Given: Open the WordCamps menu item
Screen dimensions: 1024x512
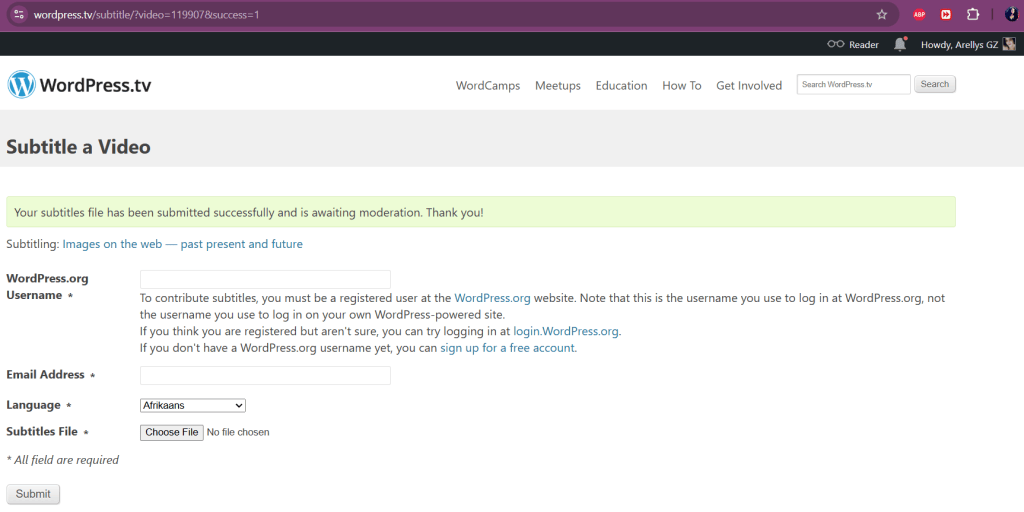Looking at the screenshot, I should click(488, 86).
